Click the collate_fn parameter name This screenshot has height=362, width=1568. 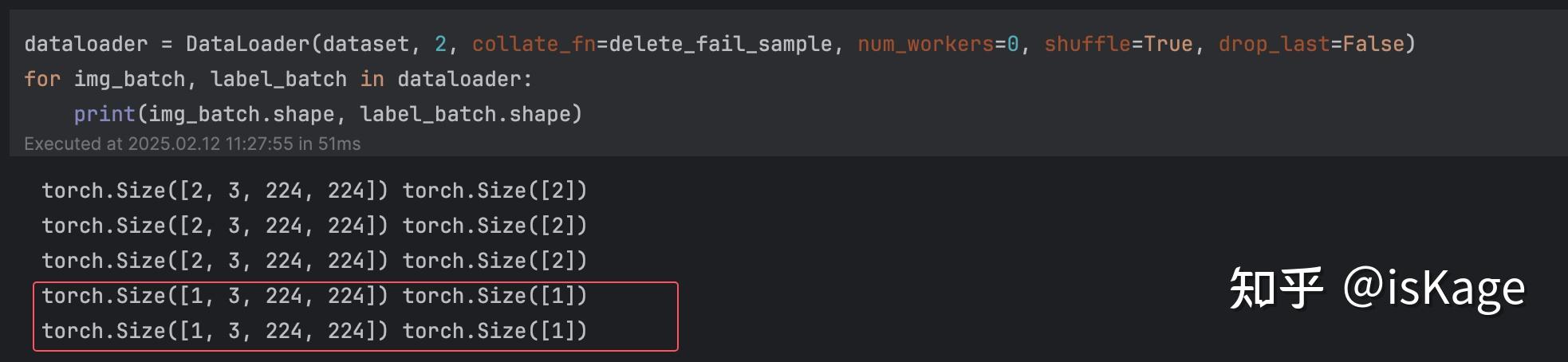[534, 44]
